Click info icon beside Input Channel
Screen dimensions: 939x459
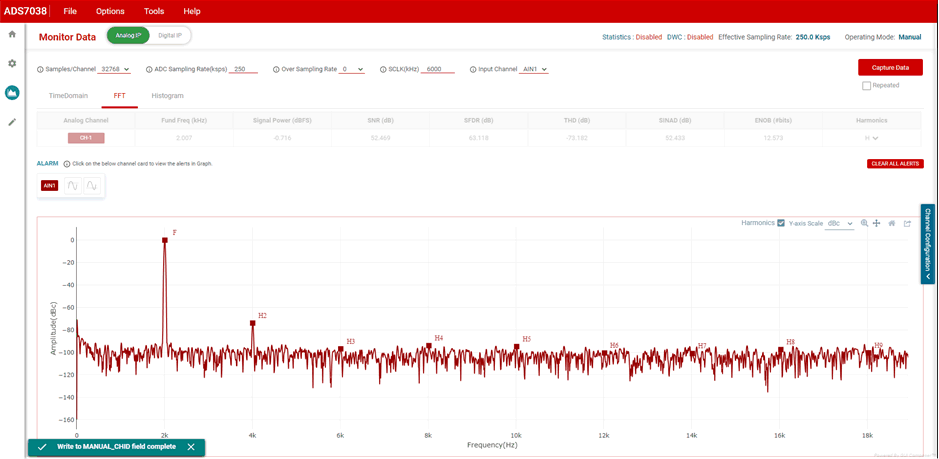[472, 70]
